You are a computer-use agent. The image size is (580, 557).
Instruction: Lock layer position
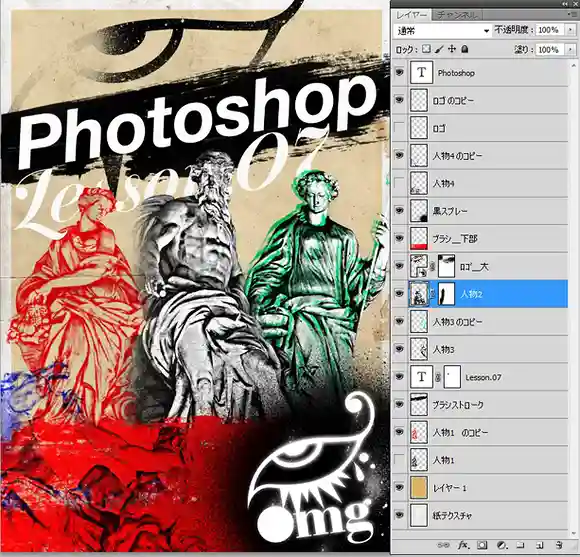click(x=452, y=49)
